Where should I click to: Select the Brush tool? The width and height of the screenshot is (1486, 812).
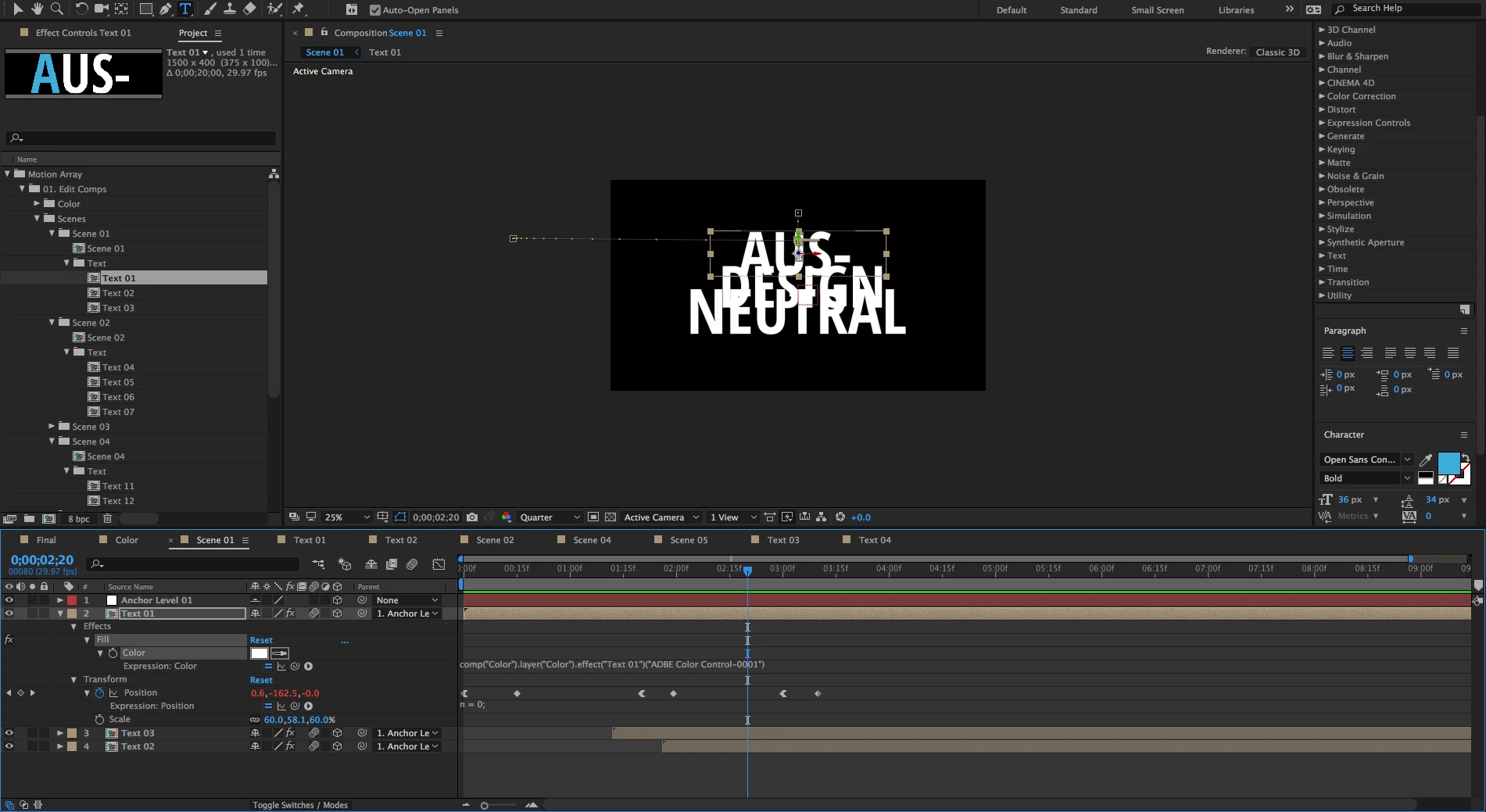pyautogui.click(x=209, y=9)
